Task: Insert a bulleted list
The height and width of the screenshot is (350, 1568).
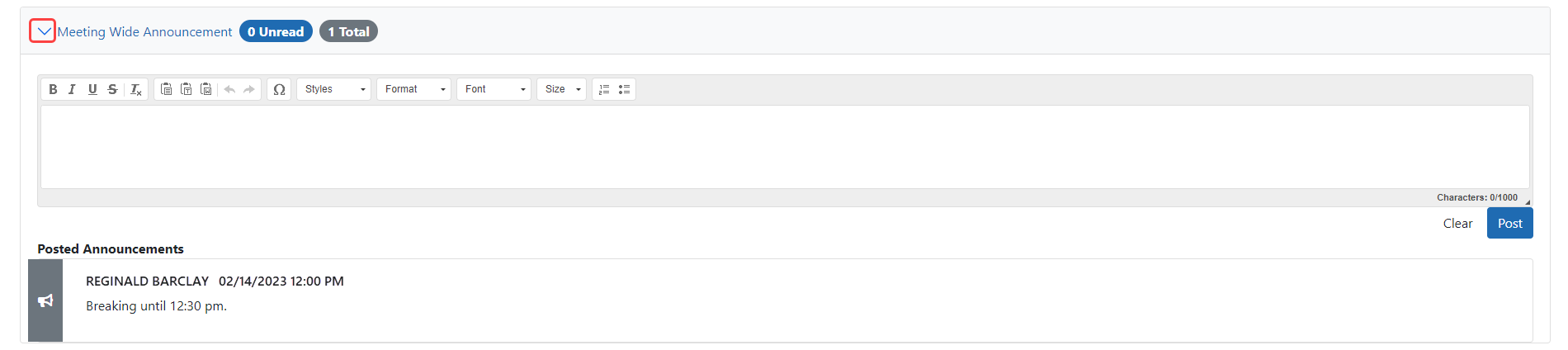Action: [624, 89]
